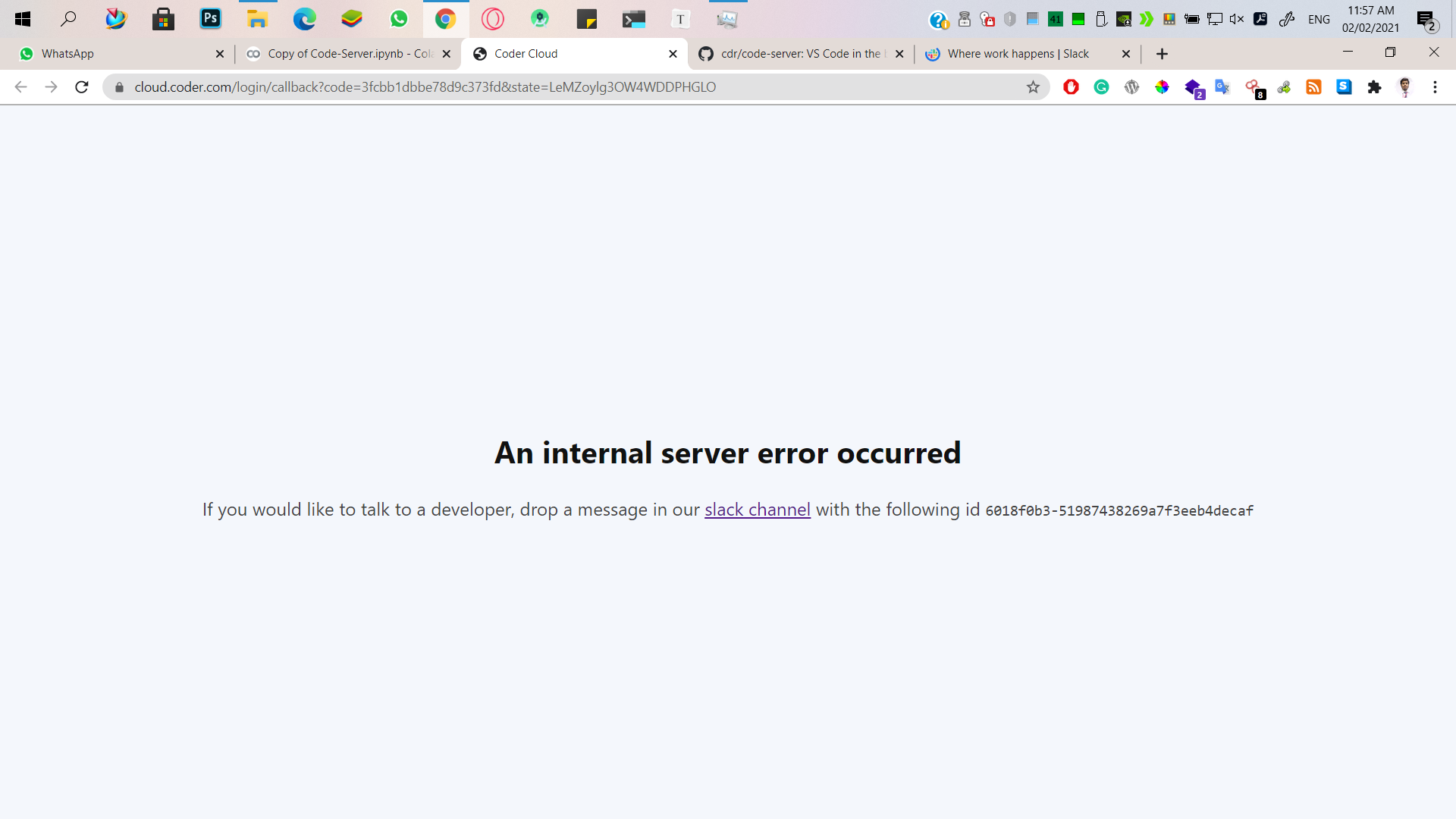Image resolution: width=1456 pixels, height=819 pixels.
Task: Open Typora from the taskbar
Action: click(680, 19)
